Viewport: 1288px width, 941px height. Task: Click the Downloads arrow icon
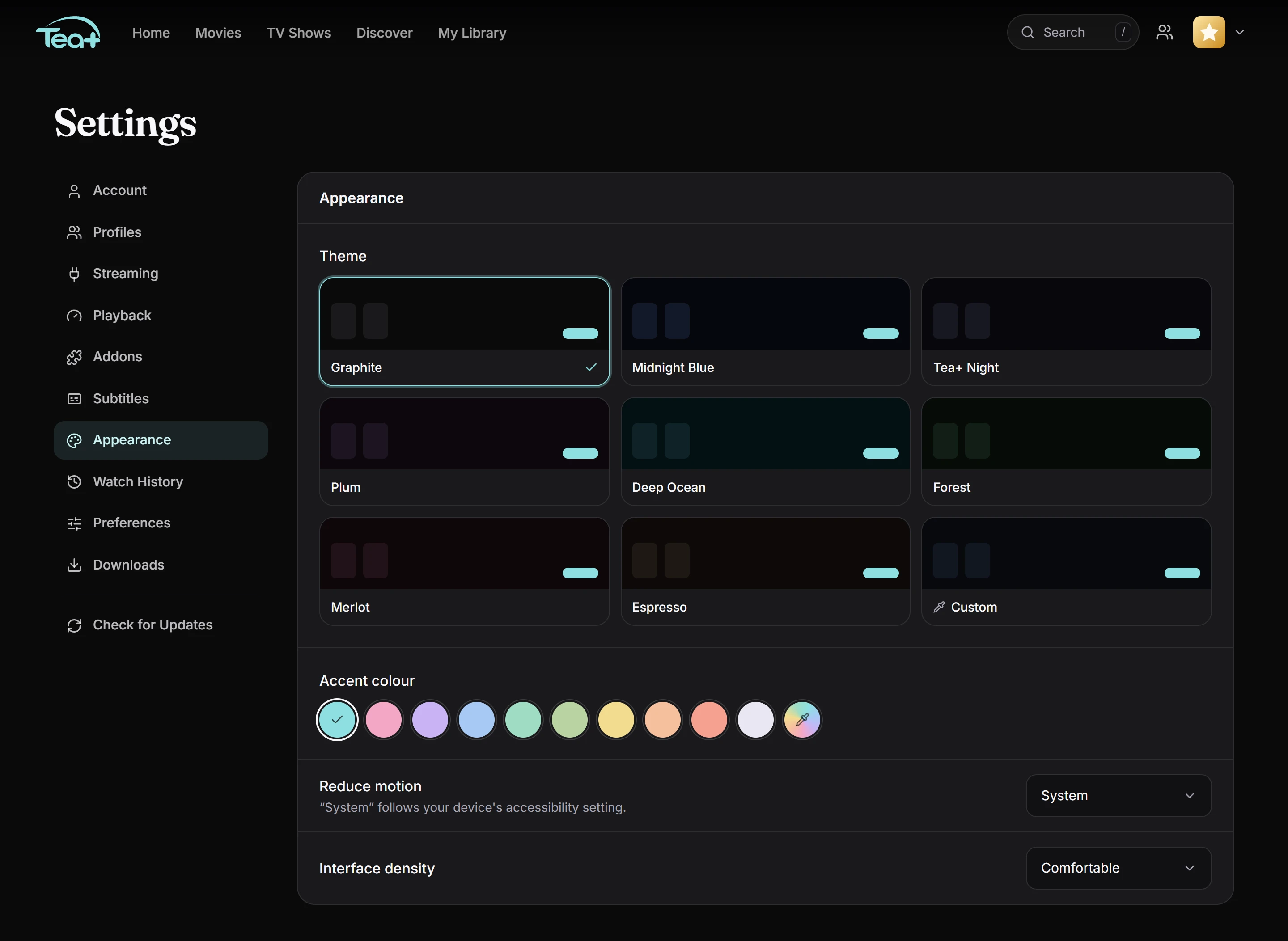74,565
